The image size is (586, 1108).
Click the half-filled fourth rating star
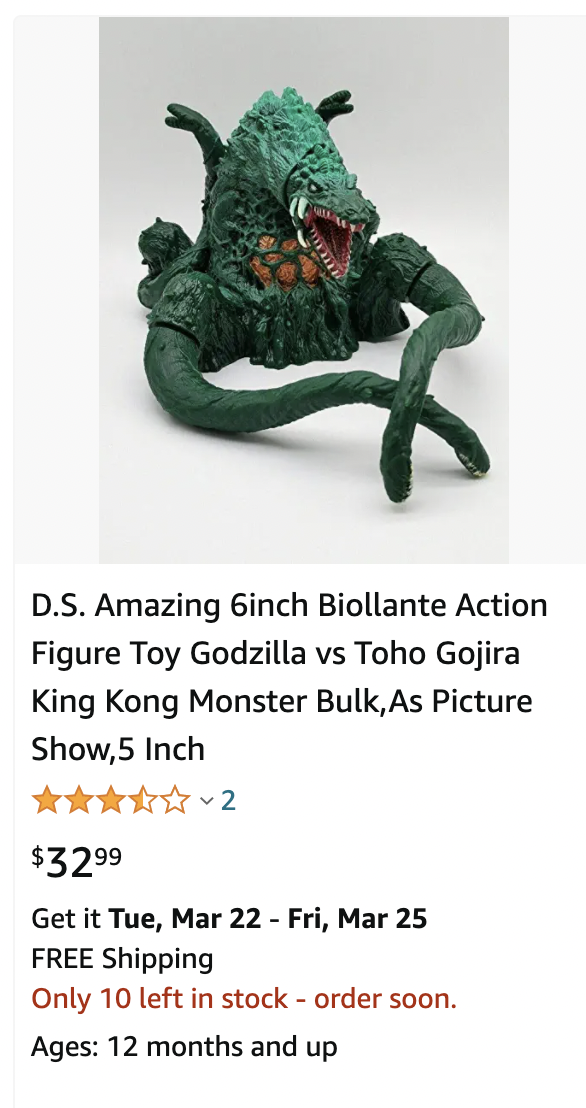pyautogui.click(x=143, y=801)
